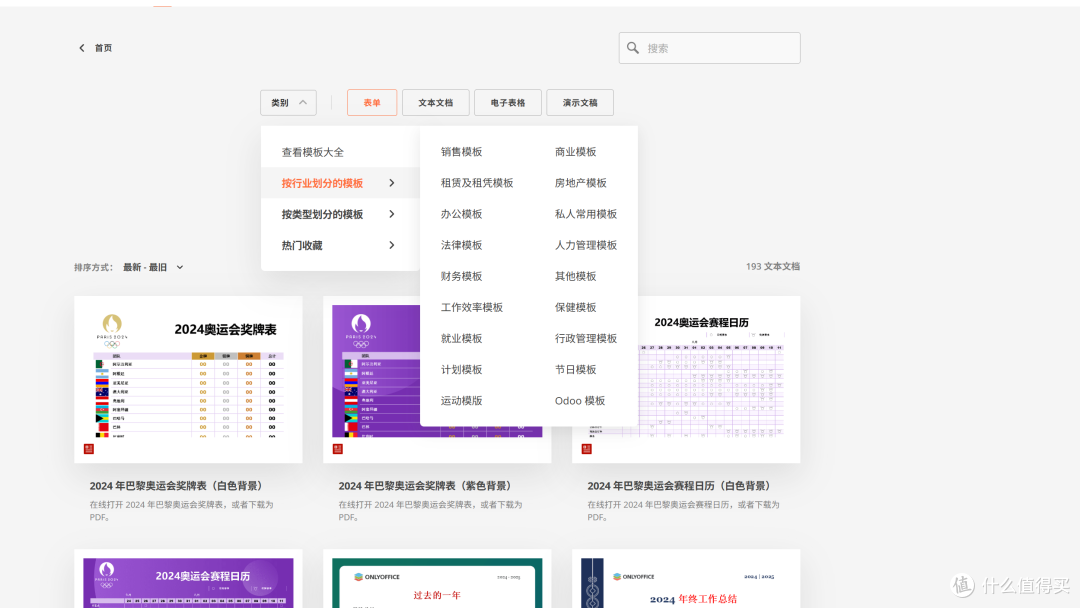
Task: Choose 办公模板 category
Action: tap(461, 214)
